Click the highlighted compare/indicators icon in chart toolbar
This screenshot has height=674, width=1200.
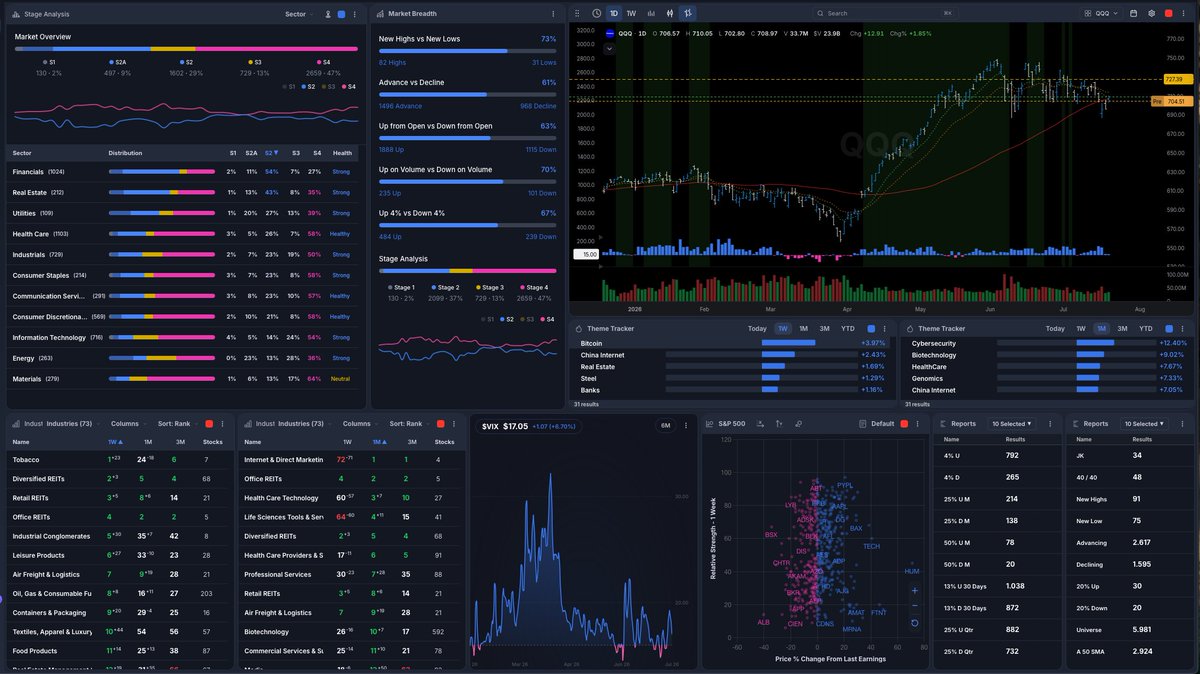coord(688,13)
